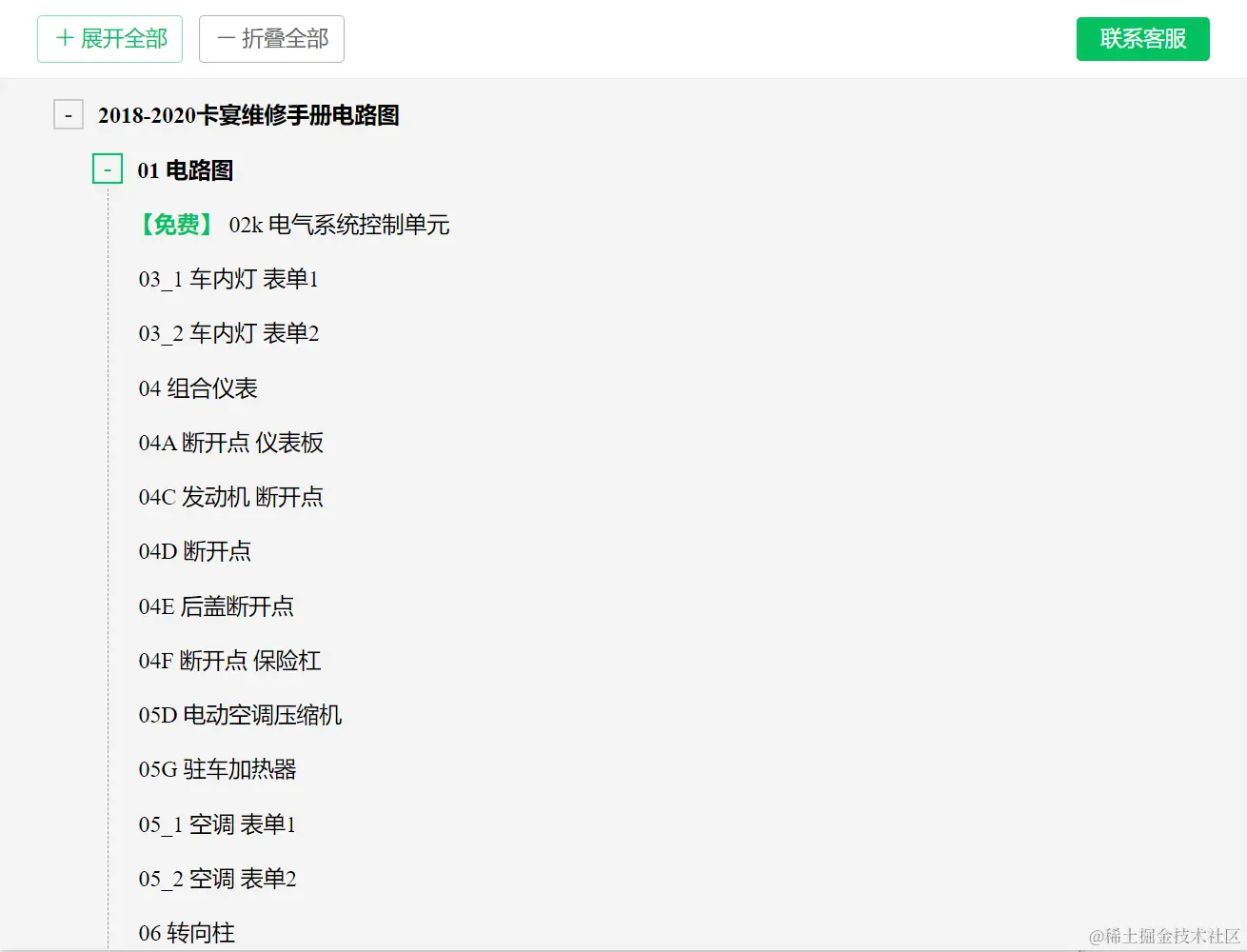The height and width of the screenshot is (952, 1247).
Task: Open 05_2 空调 表单2
Action: (217, 879)
